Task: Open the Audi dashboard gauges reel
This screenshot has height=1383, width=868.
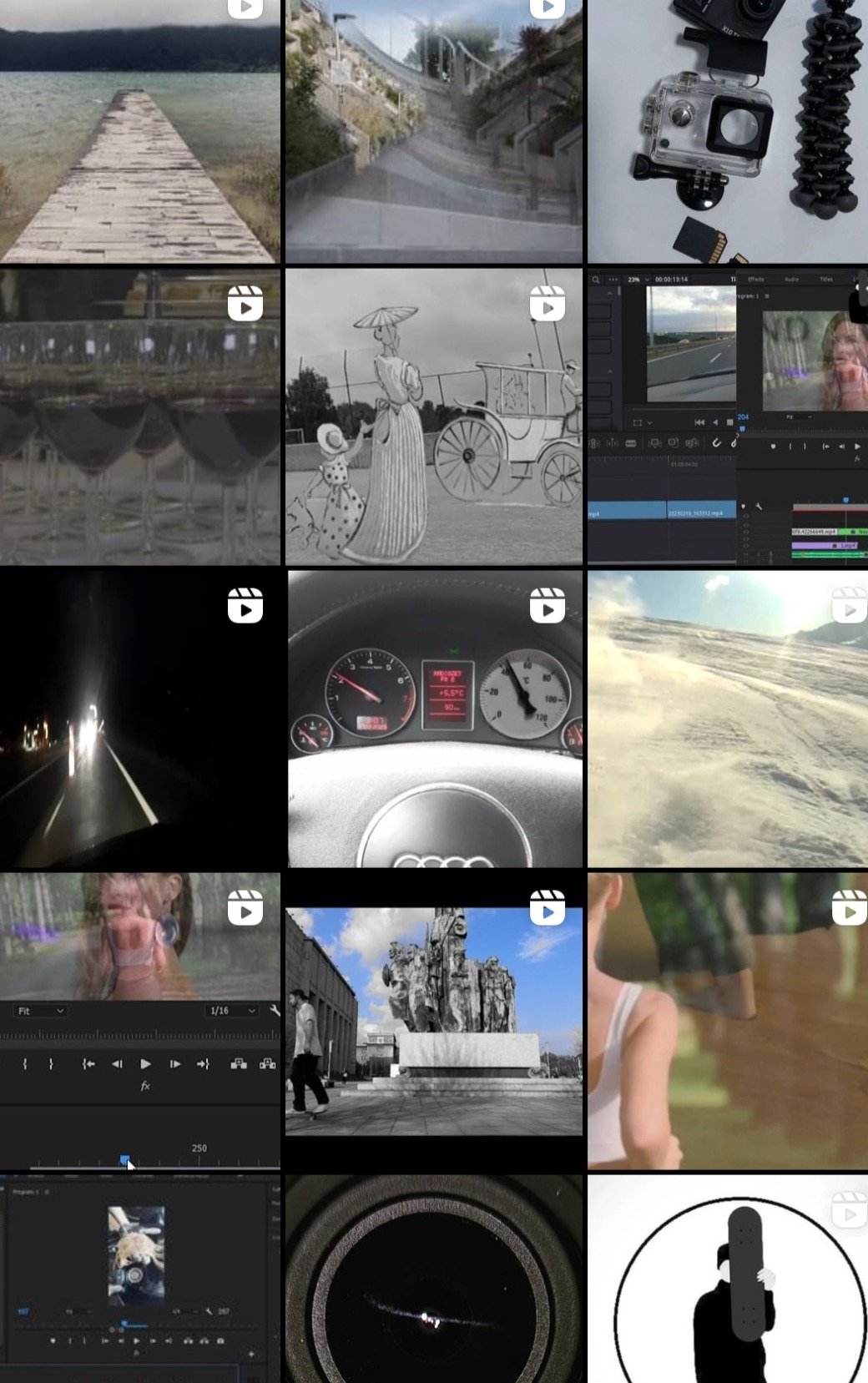Action: tap(434, 719)
